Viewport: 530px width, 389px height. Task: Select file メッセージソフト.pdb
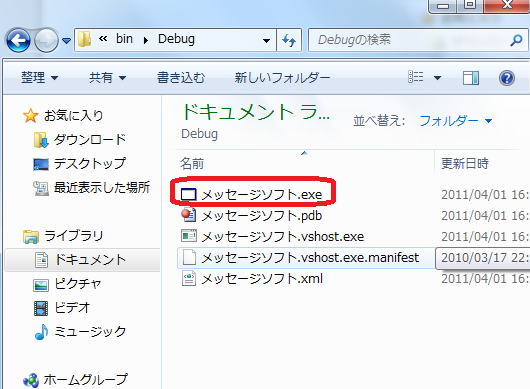[261, 216]
